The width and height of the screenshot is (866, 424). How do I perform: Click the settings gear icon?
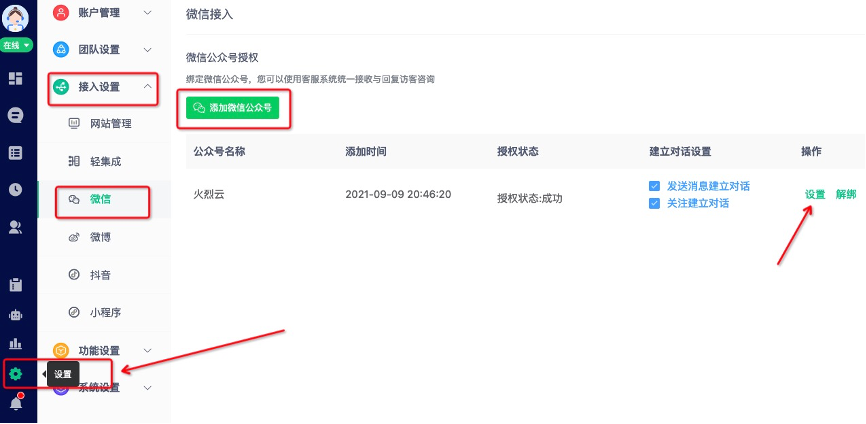click(x=15, y=374)
